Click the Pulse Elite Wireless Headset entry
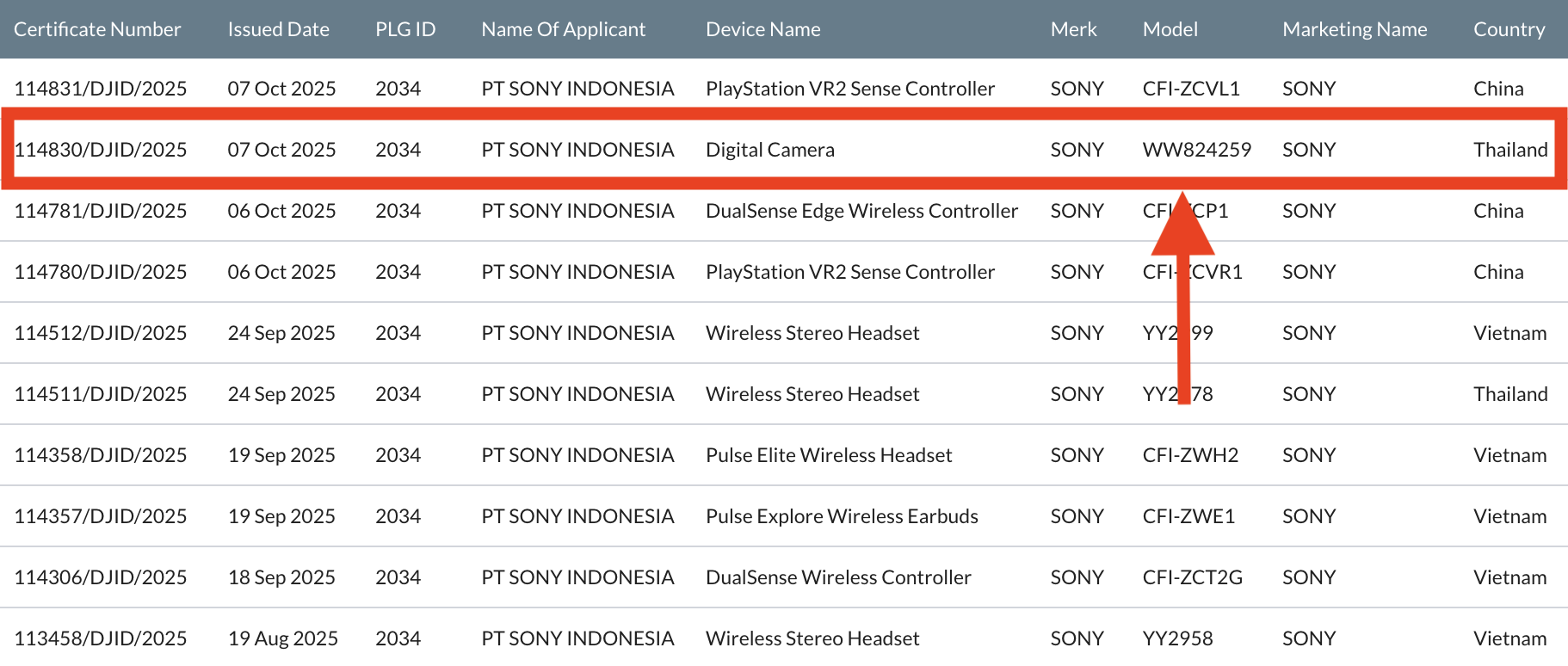Image resolution: width=1568 pixels, height=666 pixels. pos(828,455)
